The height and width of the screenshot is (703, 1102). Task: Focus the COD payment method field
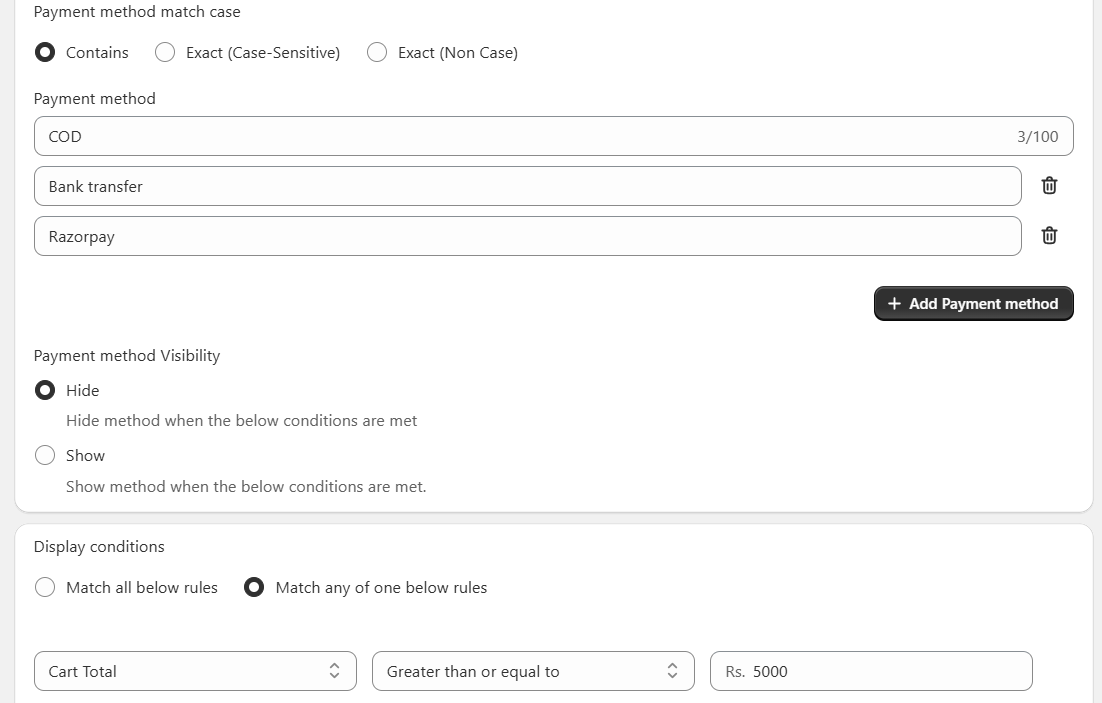click(500, 137)
